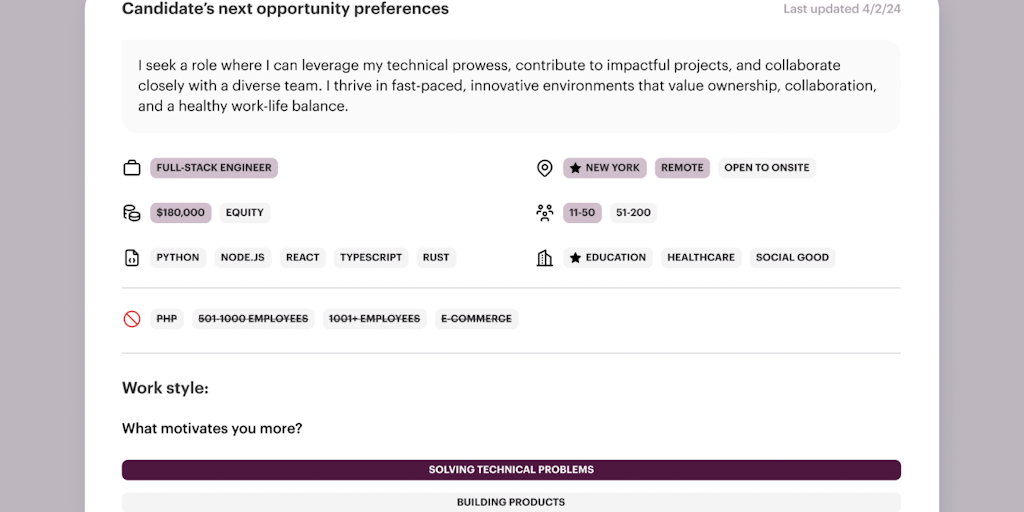Image resolution: width=1024 pixels, height=512 pixels.
Task: Click the Open to Onsite tag
Action: click(767, 168)
